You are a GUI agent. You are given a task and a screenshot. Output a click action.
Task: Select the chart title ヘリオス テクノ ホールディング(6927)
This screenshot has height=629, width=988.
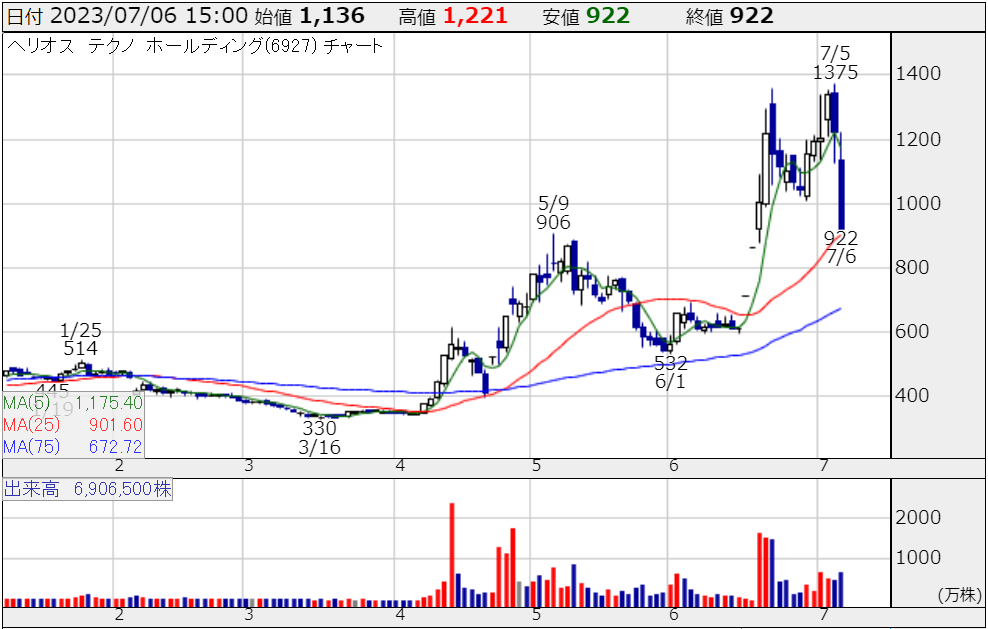click(194, 46)
